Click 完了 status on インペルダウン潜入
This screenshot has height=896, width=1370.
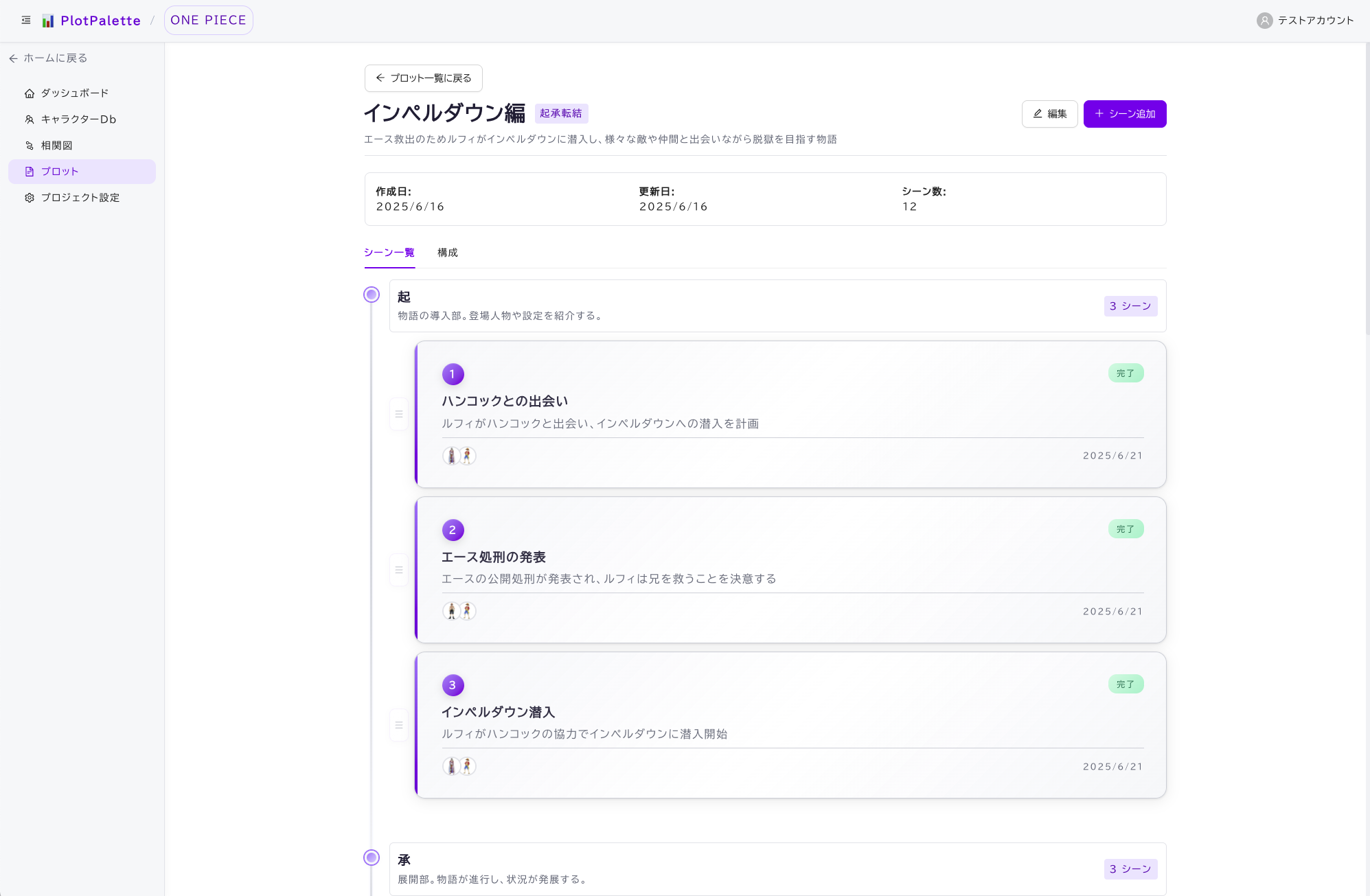pos(1126,685)
